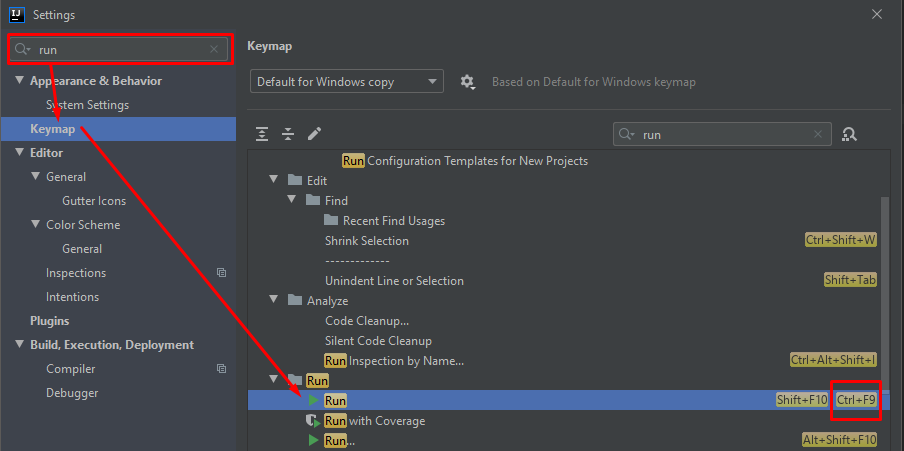Open the Plugins settings page

50,321
